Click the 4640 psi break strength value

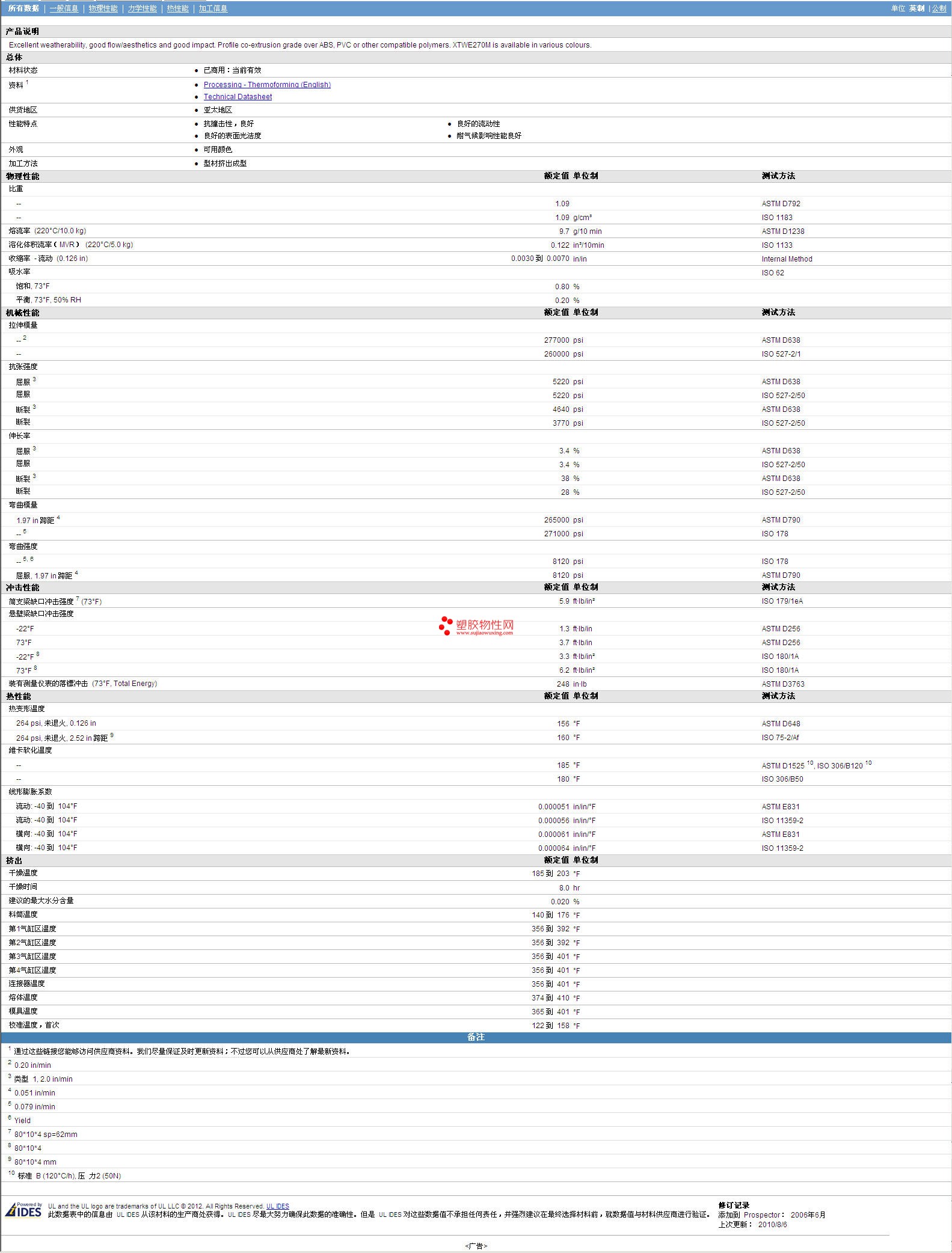[x=568, y=409]
